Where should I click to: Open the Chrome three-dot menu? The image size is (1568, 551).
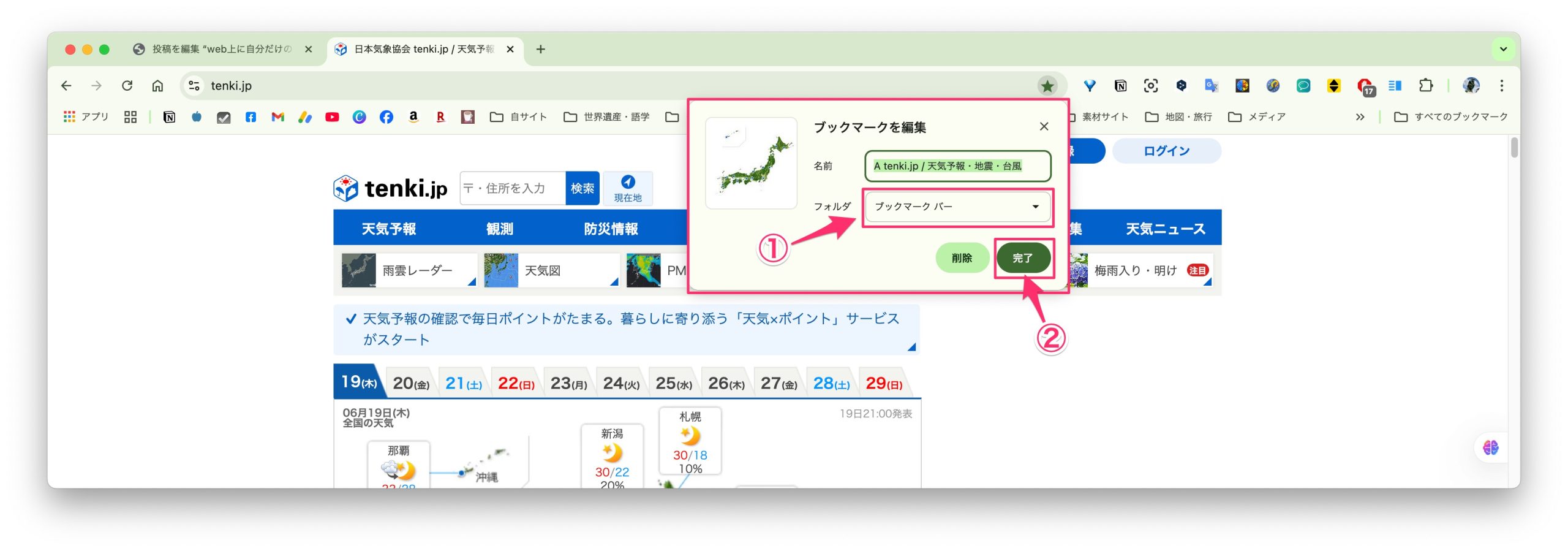coord(1502,86)
